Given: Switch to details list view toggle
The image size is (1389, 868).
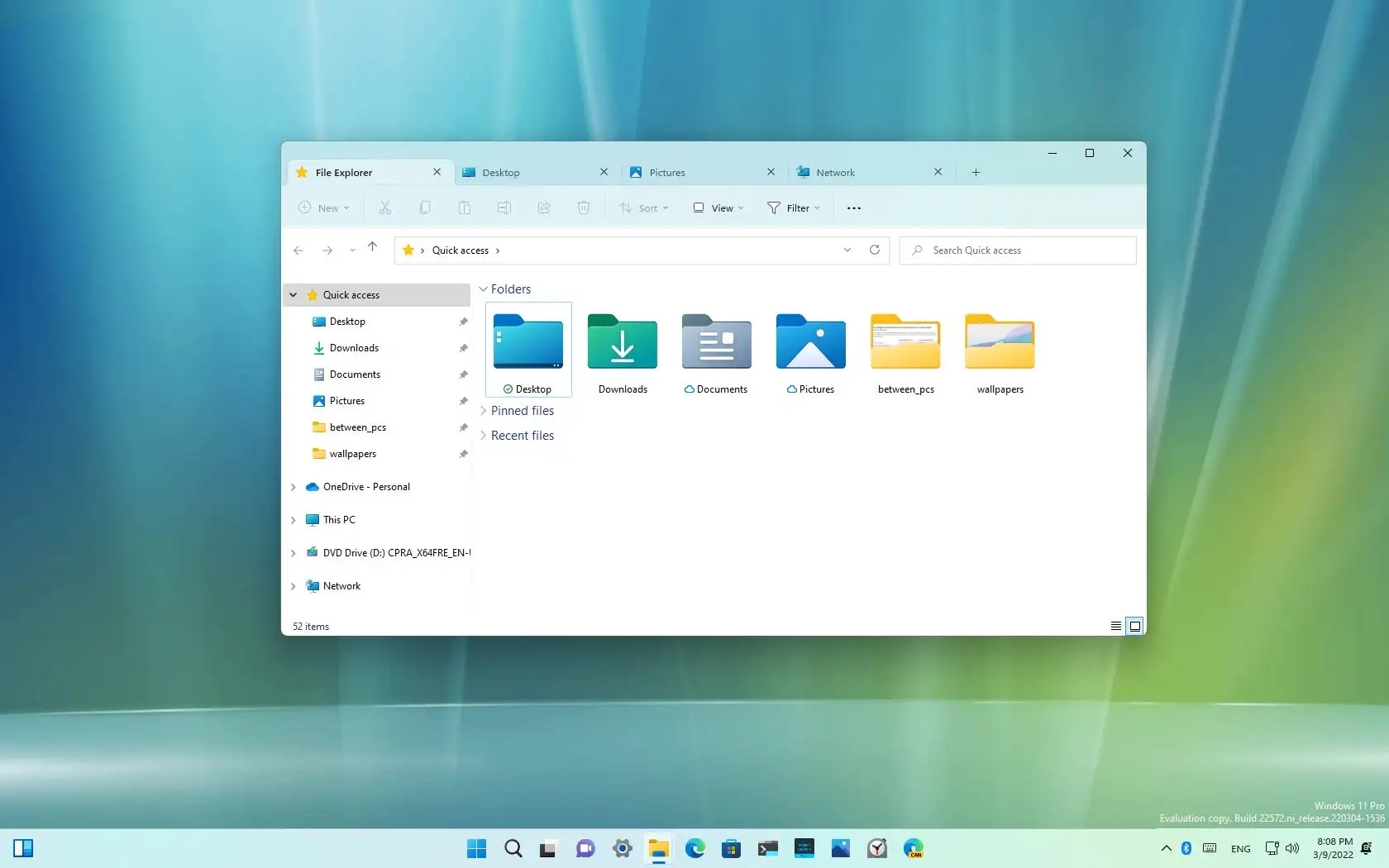Looking at the screenshot, I should click(x=1116, y=626).
